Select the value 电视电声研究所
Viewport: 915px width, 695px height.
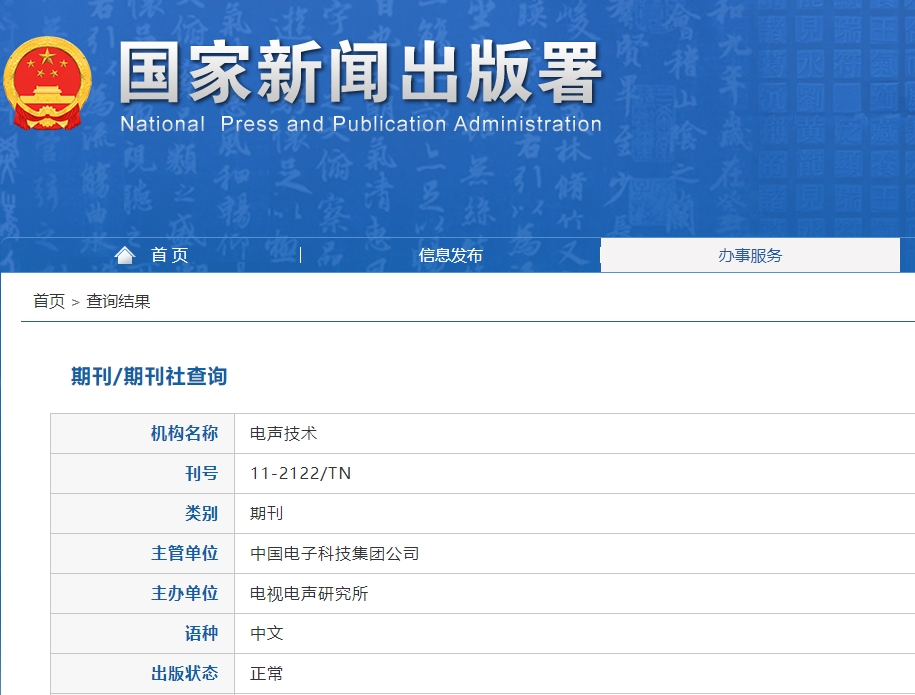(309, 593)
